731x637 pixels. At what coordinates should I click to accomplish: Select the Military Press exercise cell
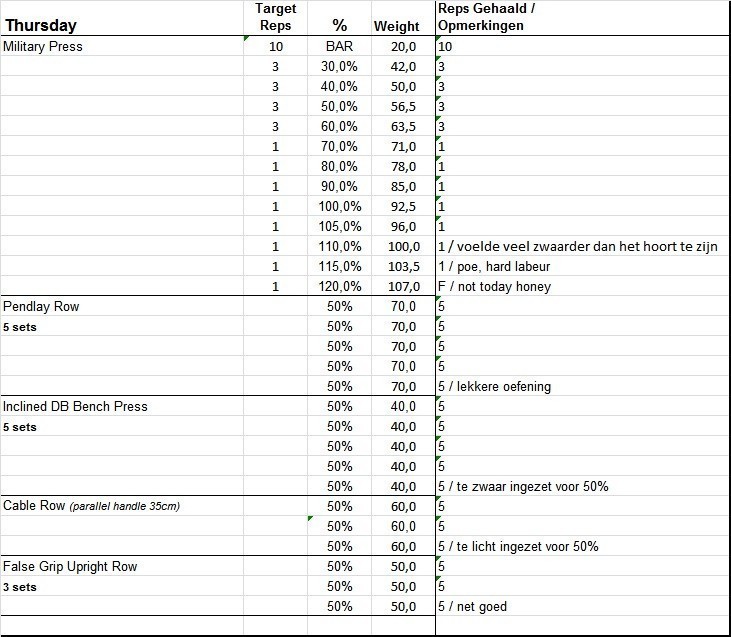(43, 46)
